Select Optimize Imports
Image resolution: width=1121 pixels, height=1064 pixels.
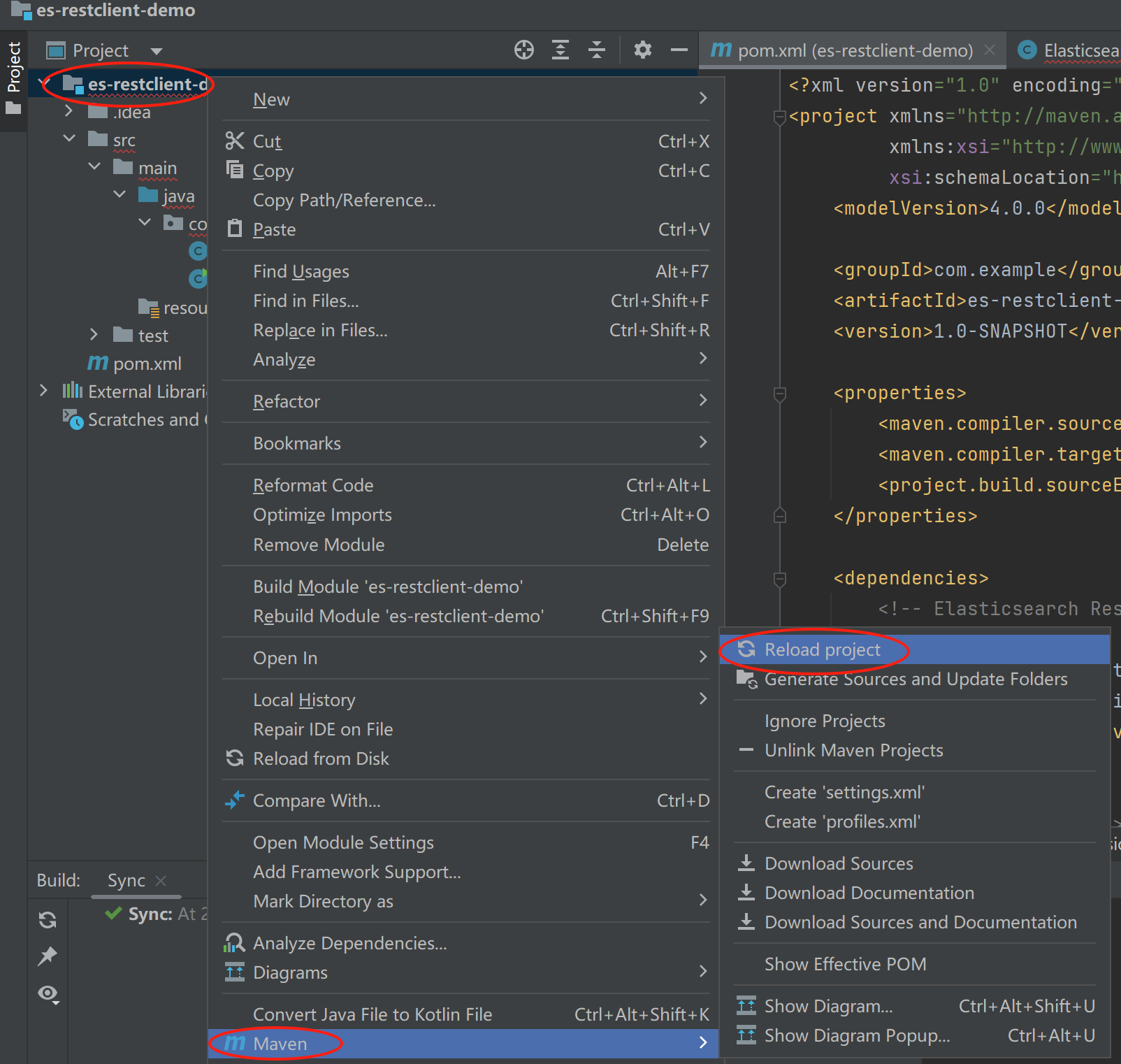[x=466, y=515]
